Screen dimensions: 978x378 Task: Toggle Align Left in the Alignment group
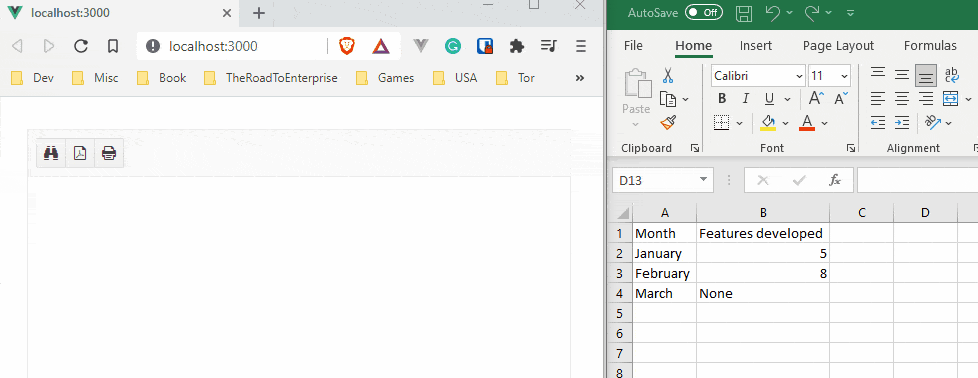click(878, 99)
